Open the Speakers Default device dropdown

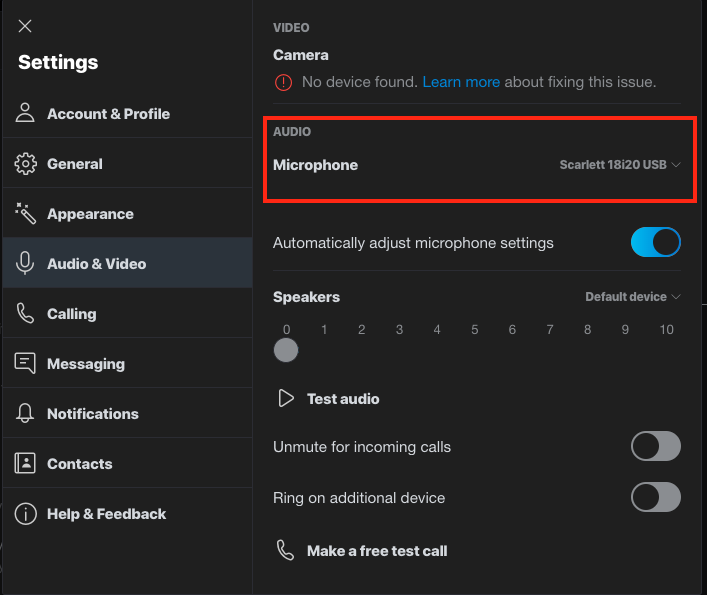click(633, 297)
